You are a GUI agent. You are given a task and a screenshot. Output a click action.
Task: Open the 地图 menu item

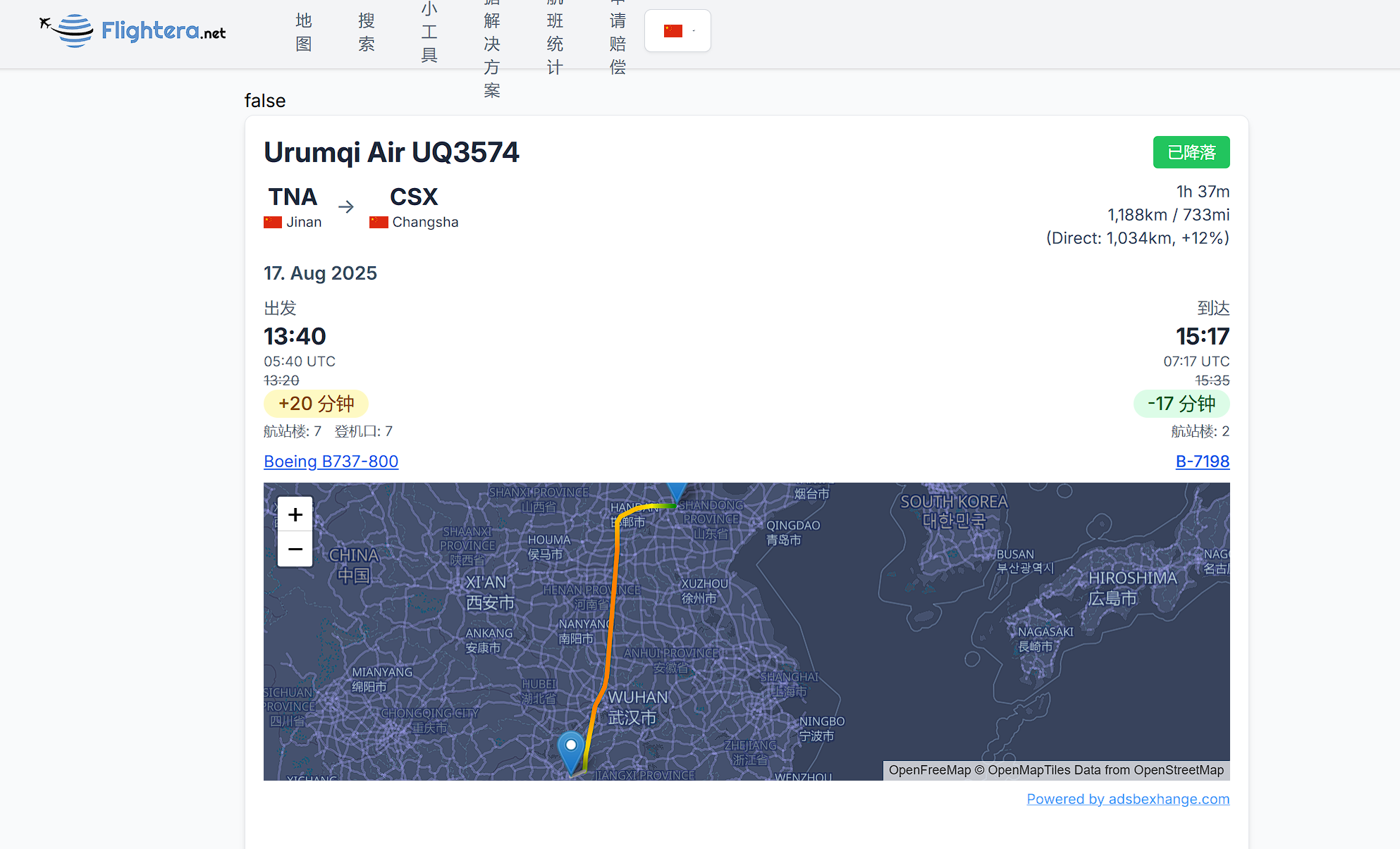pos(304,32)
